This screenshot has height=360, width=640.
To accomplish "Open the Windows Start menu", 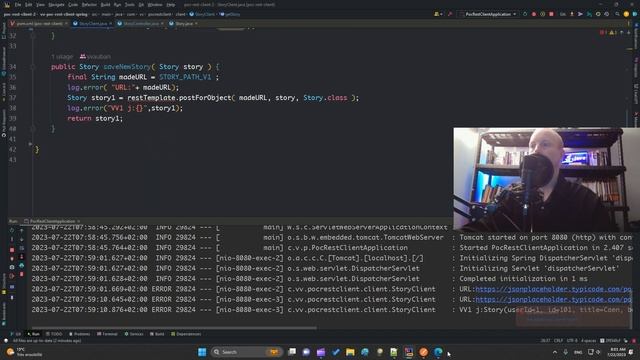I will click(202, 352).
